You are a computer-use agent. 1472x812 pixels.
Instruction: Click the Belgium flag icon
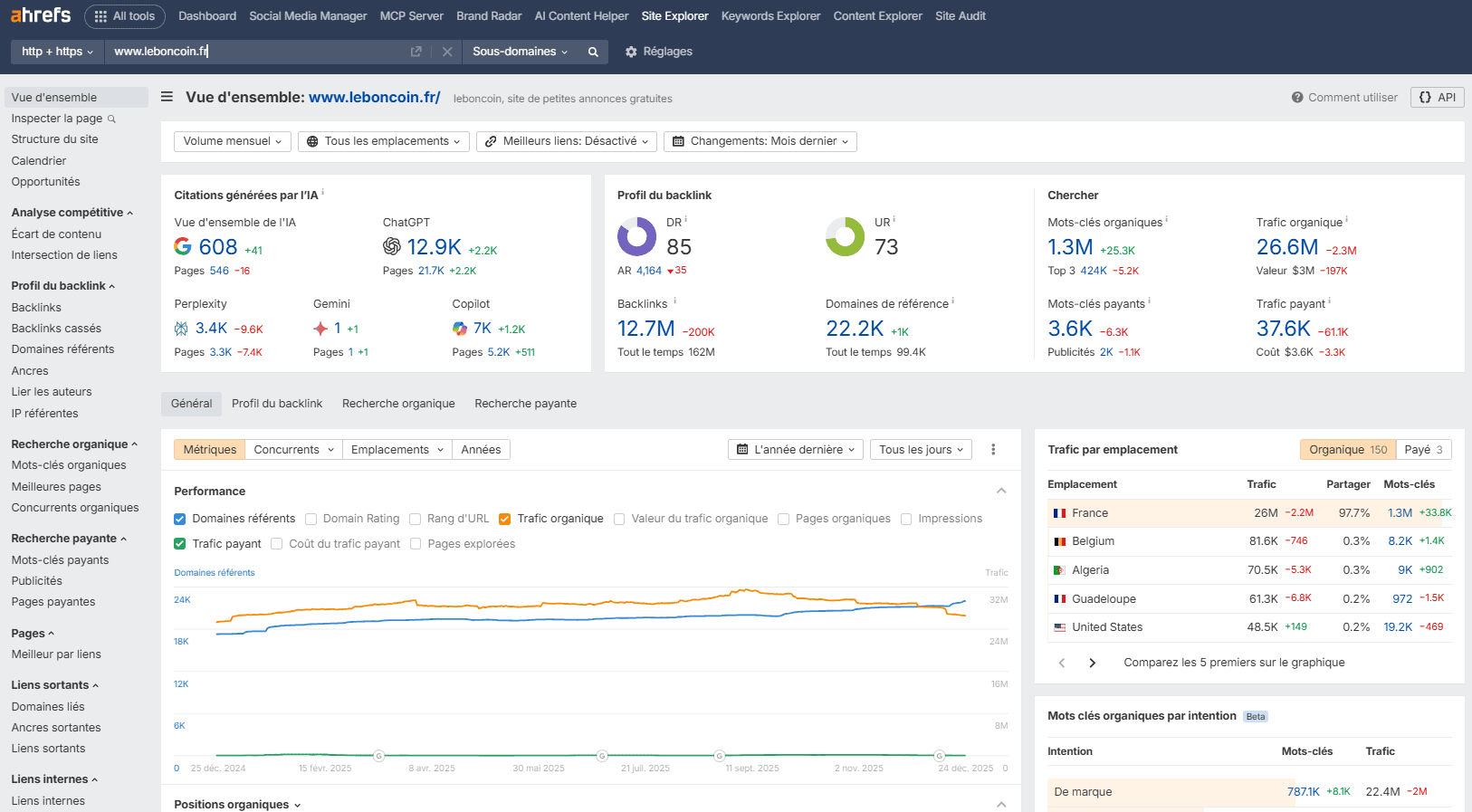click(1059, 541)
